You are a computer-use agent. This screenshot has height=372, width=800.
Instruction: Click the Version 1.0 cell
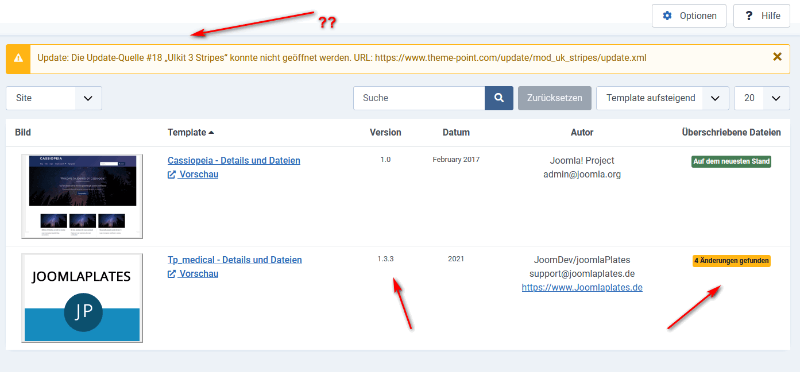point(385,160)
